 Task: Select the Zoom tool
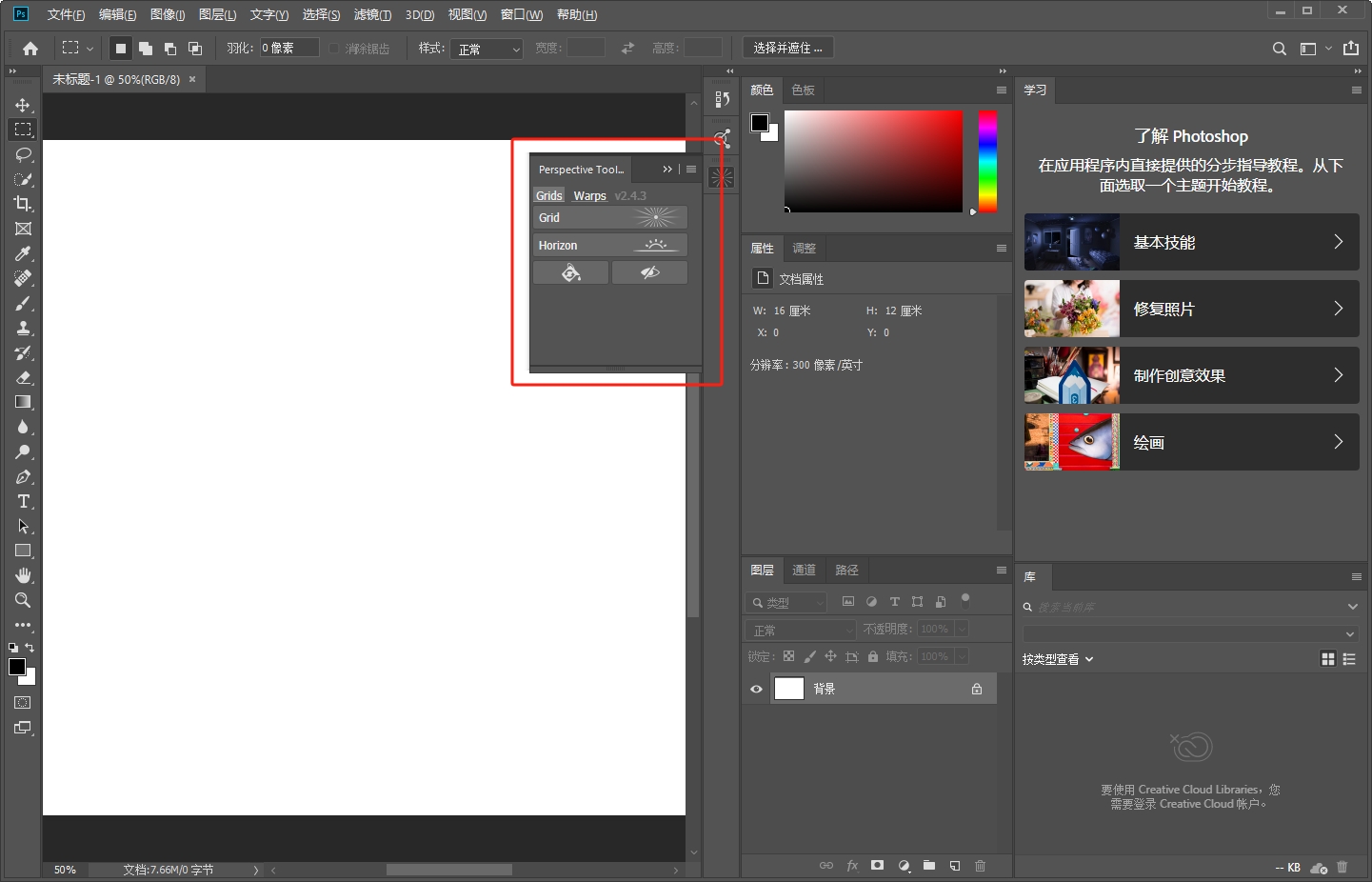coord(23,600)
